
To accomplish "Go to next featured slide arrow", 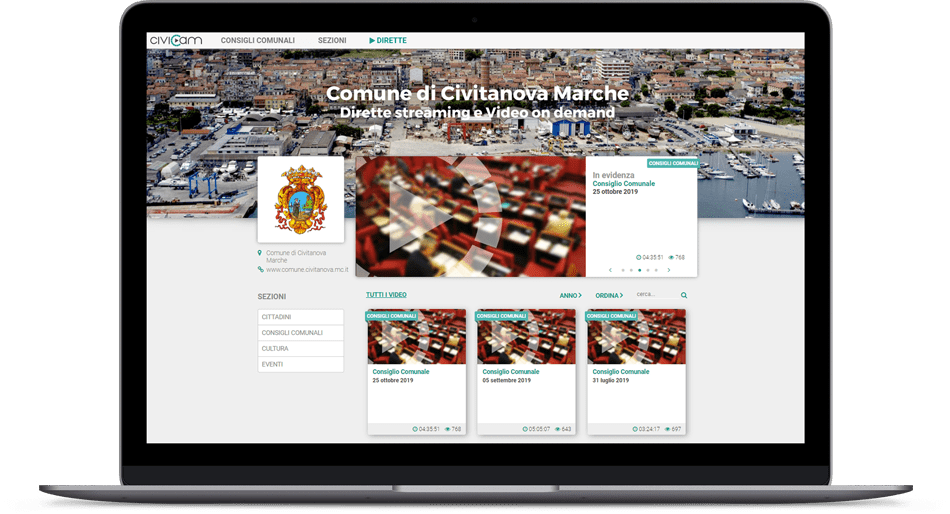I will pyautogui.click(x=669, y=270).
